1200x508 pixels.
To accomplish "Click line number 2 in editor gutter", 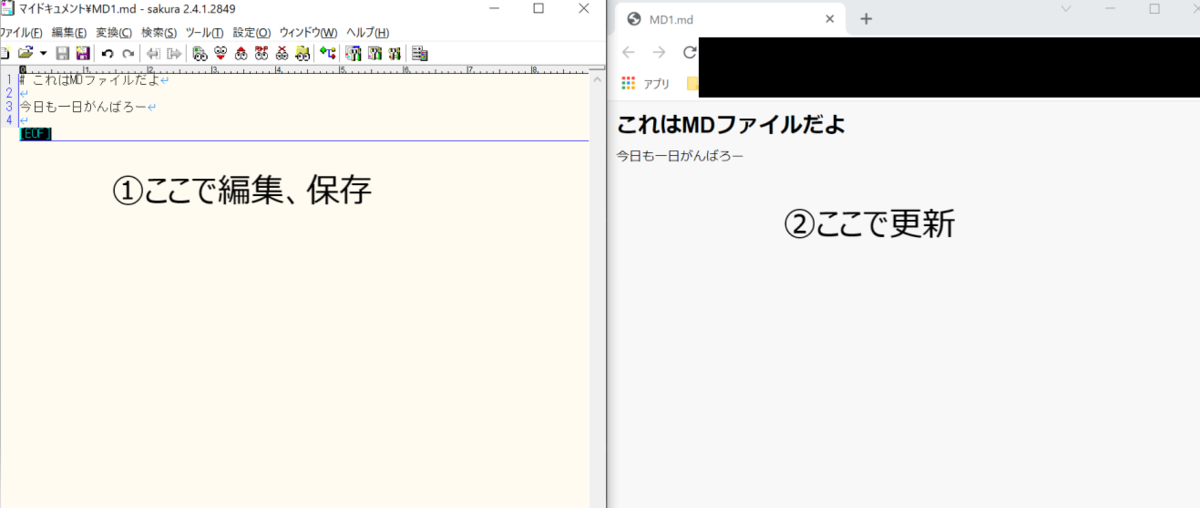I will point(9,93).
